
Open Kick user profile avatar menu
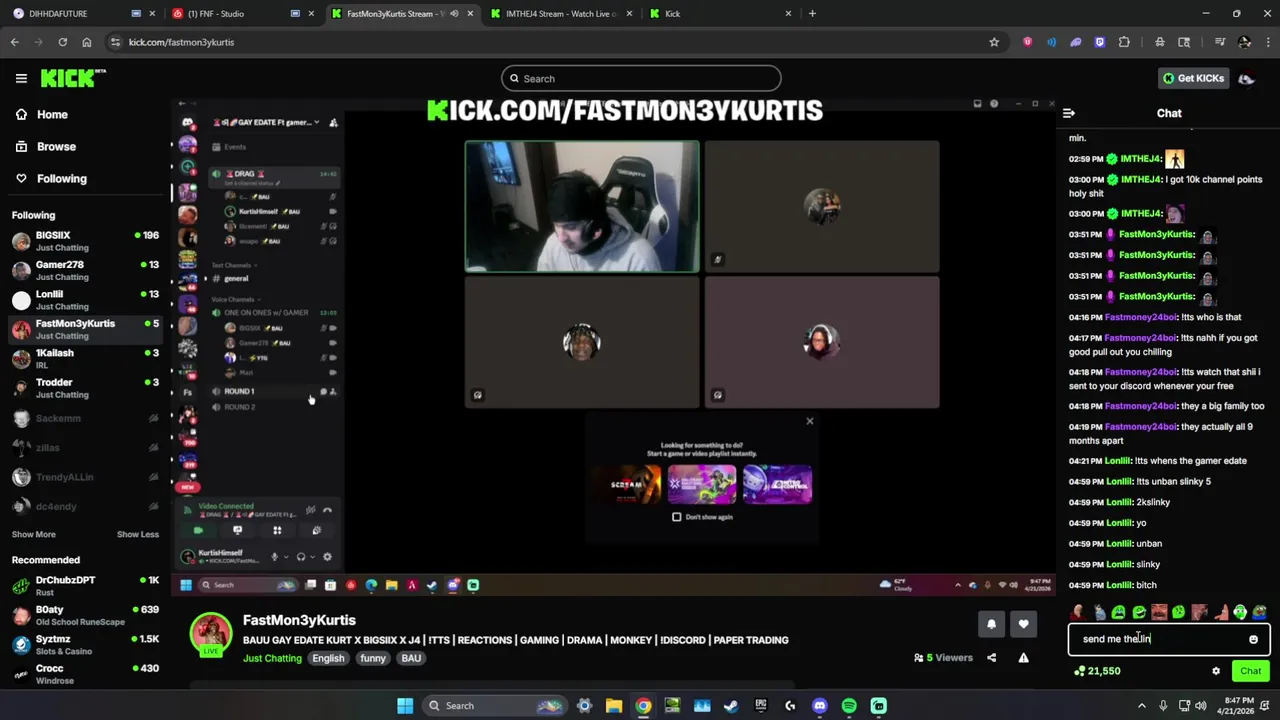1246,78
